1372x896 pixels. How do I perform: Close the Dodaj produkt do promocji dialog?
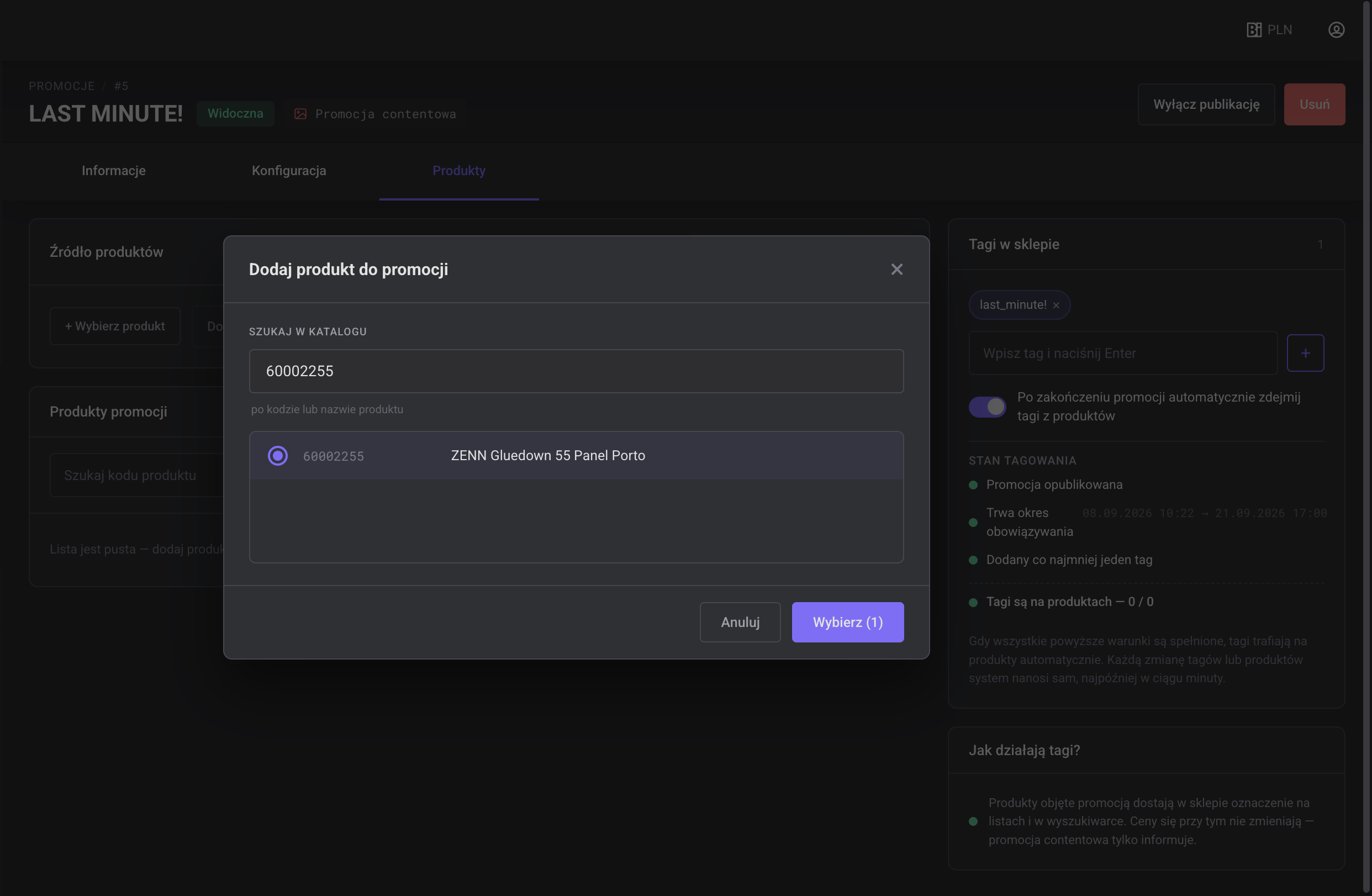point(896,269)
